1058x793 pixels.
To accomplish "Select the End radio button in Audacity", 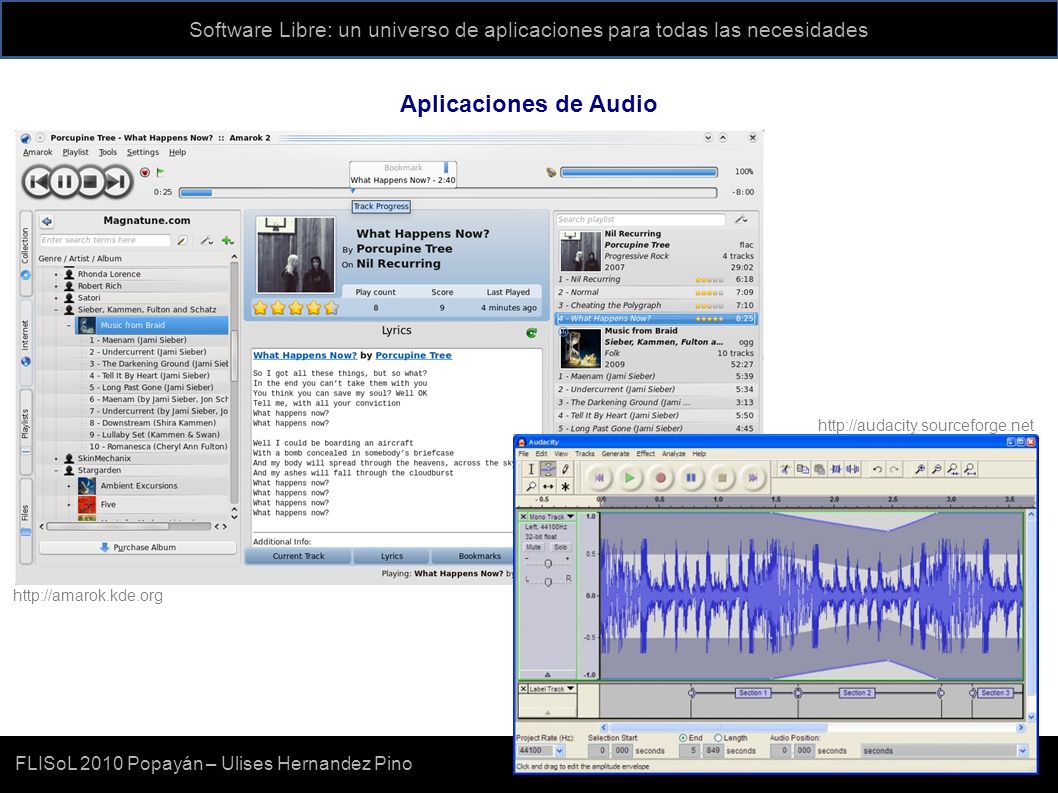I will click(x=683, y=738).
